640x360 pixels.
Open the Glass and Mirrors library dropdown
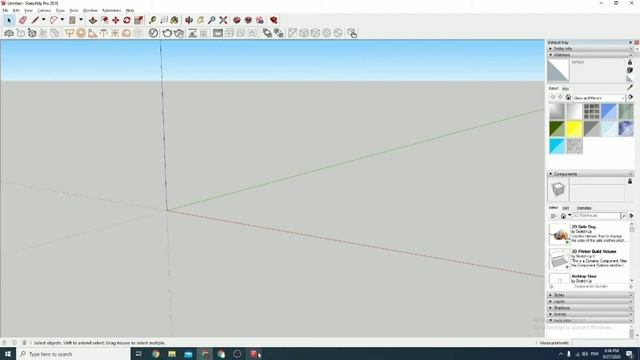[x=598, y=98]
